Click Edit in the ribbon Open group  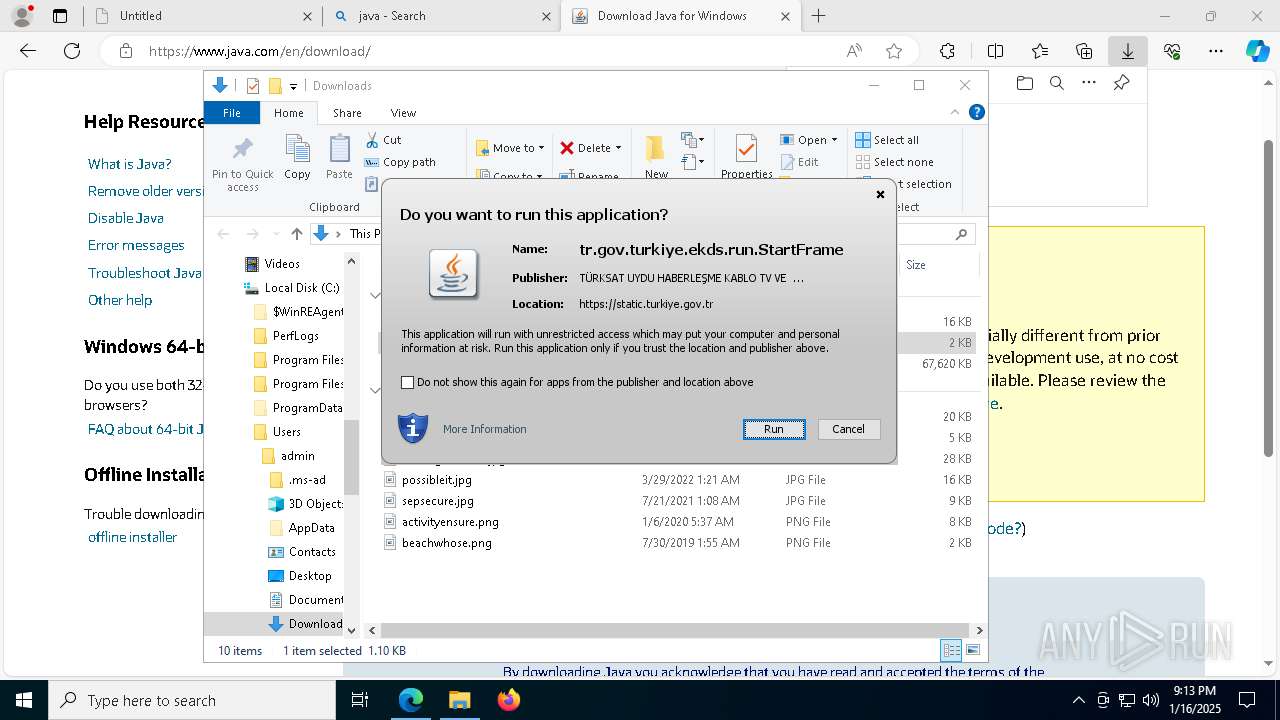click(799, 162)
